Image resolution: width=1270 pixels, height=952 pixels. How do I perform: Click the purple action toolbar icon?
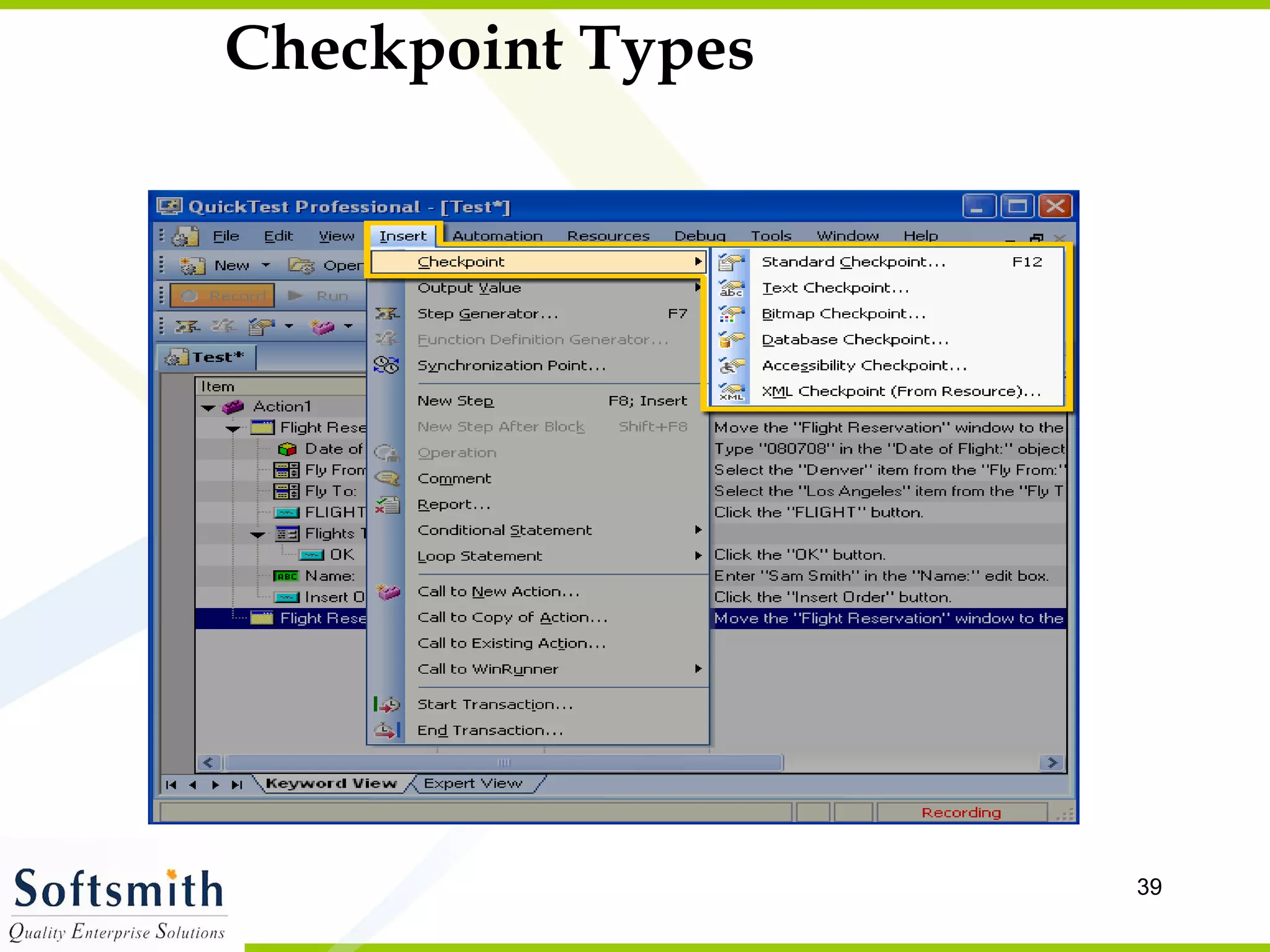[322, 326]
